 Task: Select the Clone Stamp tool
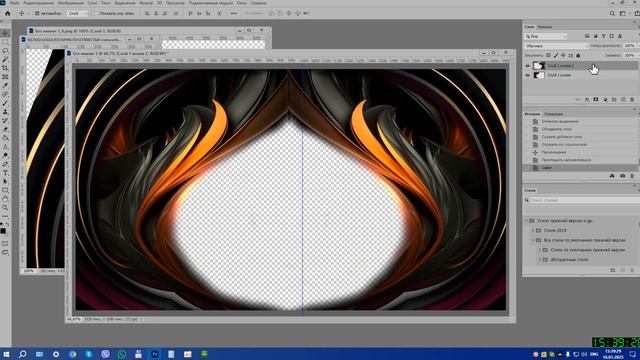[5, 112]
